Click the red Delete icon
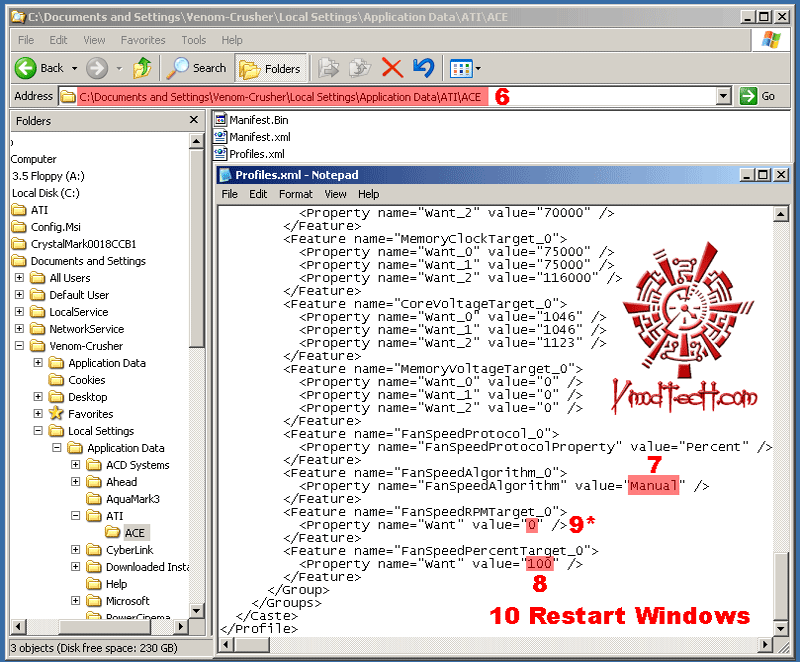Screen dimensions: 800x662 (392, 68)
